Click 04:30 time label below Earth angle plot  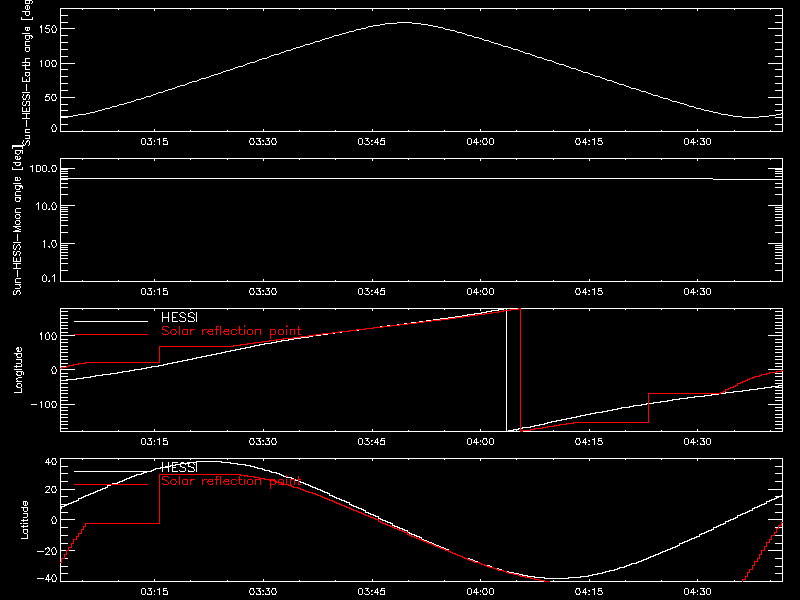coord(697,142)
